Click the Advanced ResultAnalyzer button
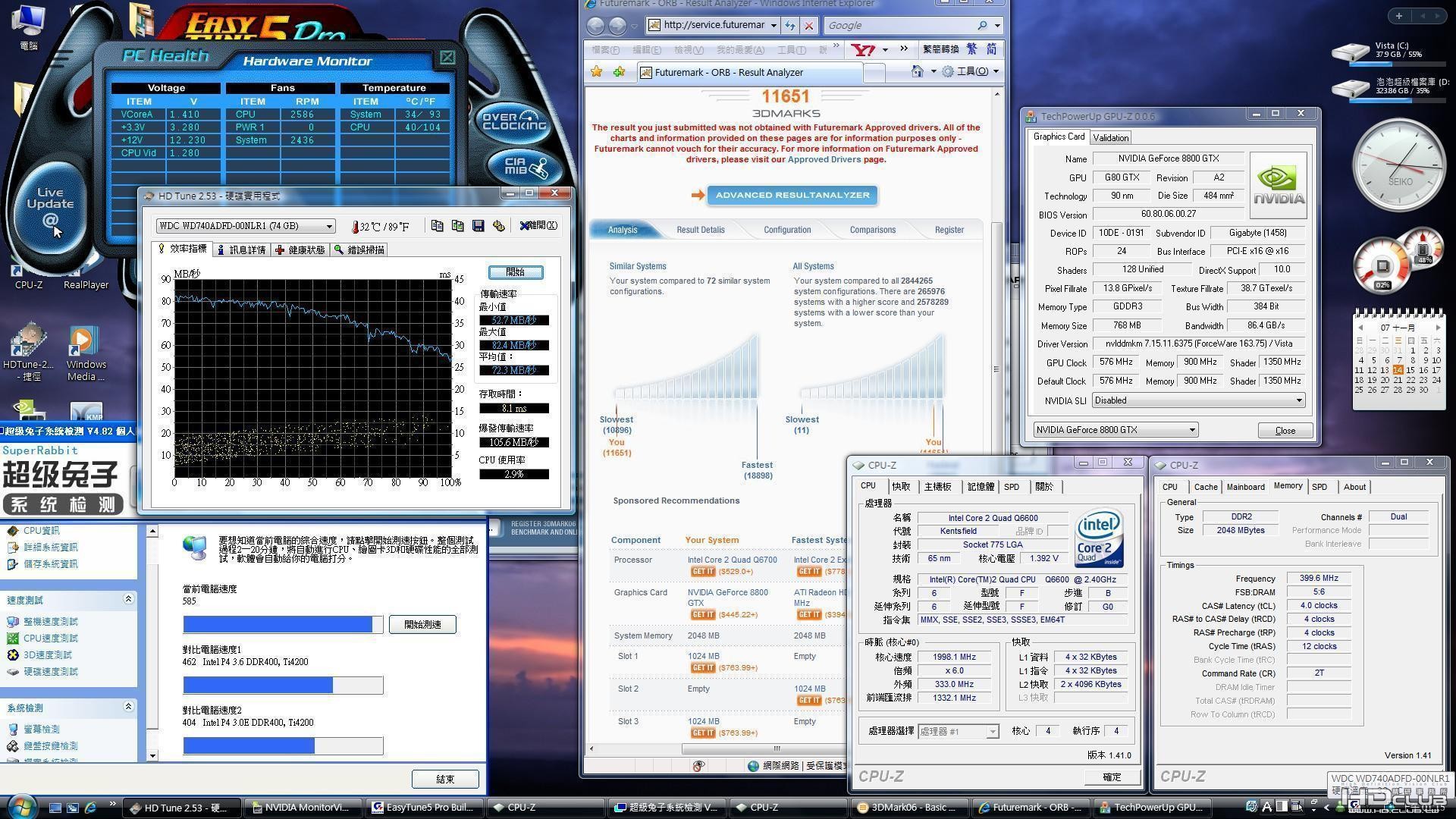This screenshot has height=819, width=1456. tap(792, 195)
